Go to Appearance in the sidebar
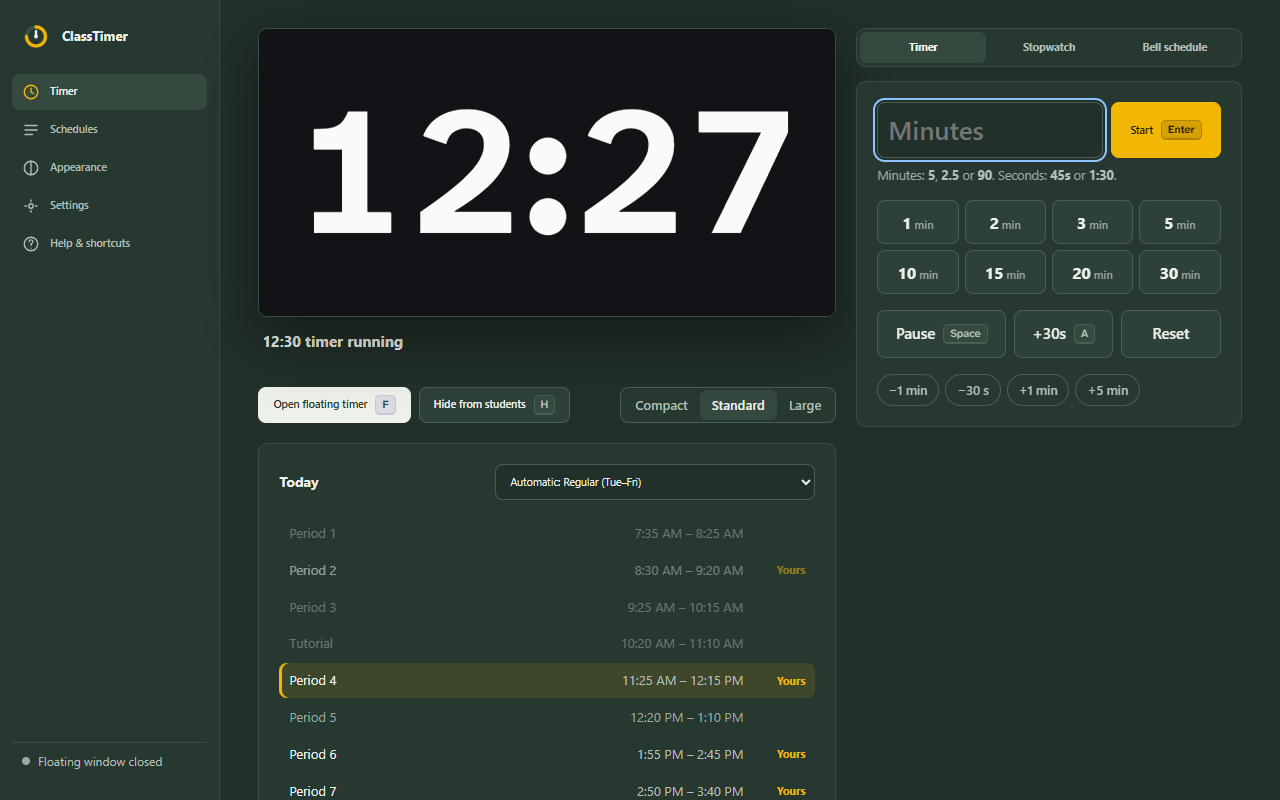The image size is (1280, 800). point(109,168)
